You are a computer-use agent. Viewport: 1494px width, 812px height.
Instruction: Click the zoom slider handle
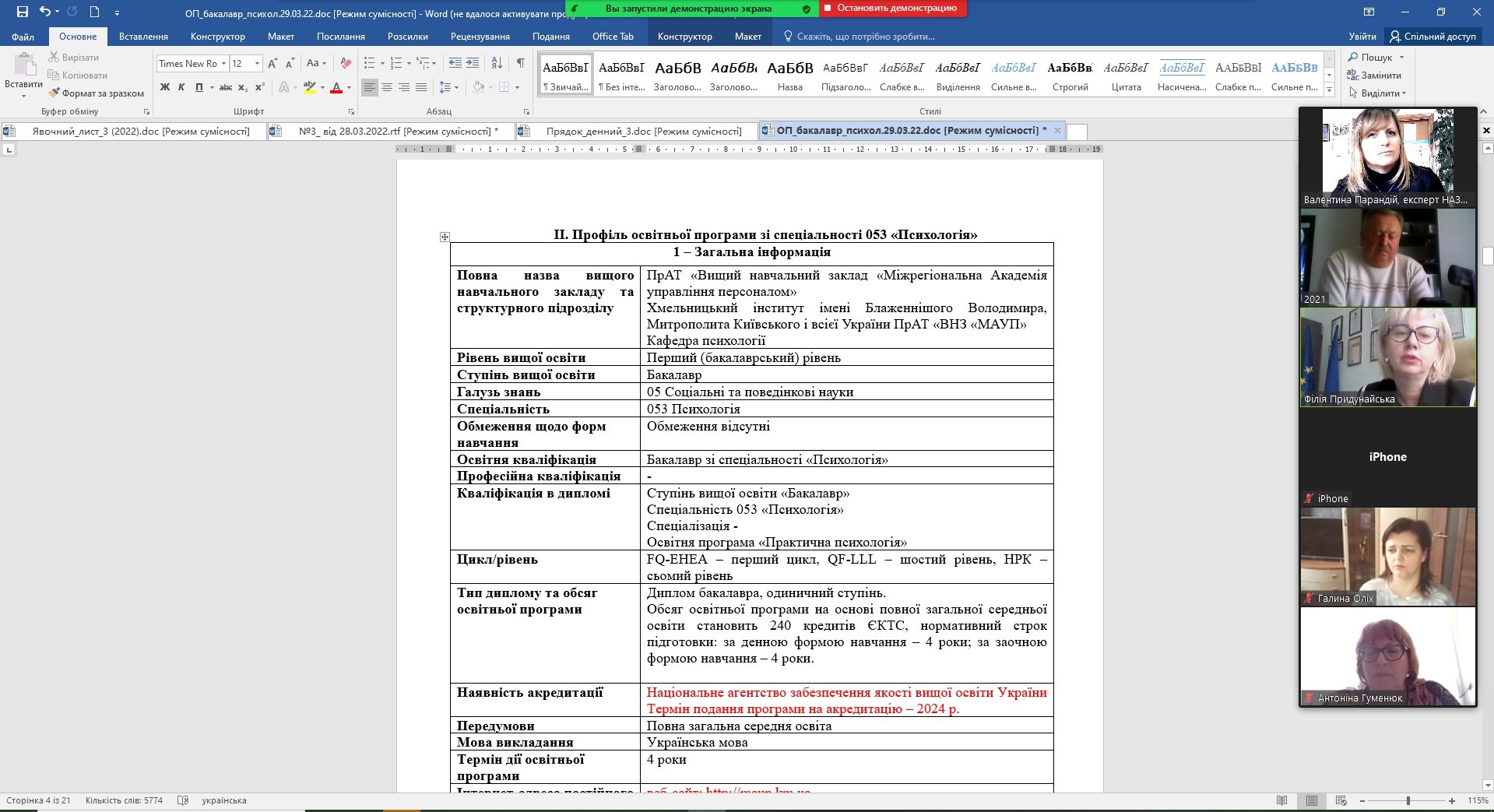[x=1408, y=800]
